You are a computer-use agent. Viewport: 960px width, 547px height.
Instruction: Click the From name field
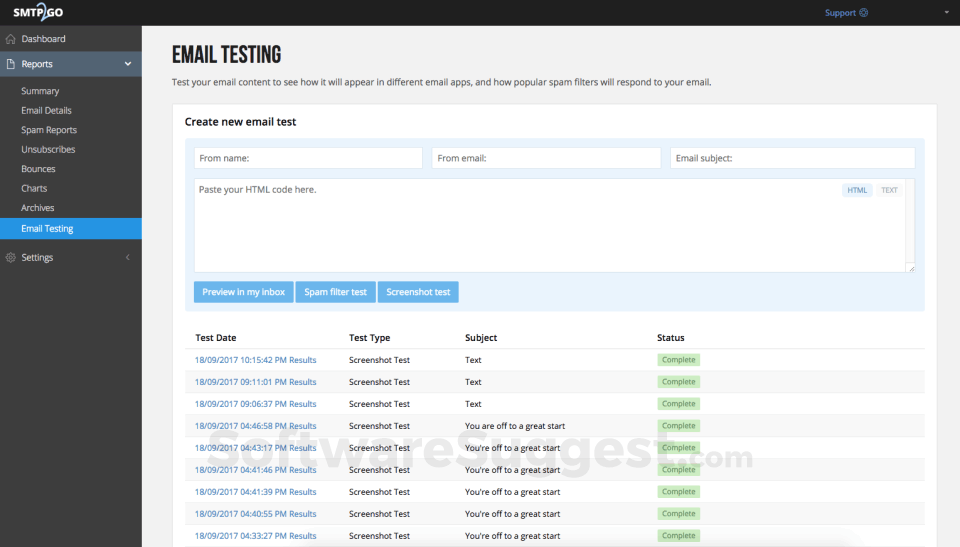click(x=308, y=158)
